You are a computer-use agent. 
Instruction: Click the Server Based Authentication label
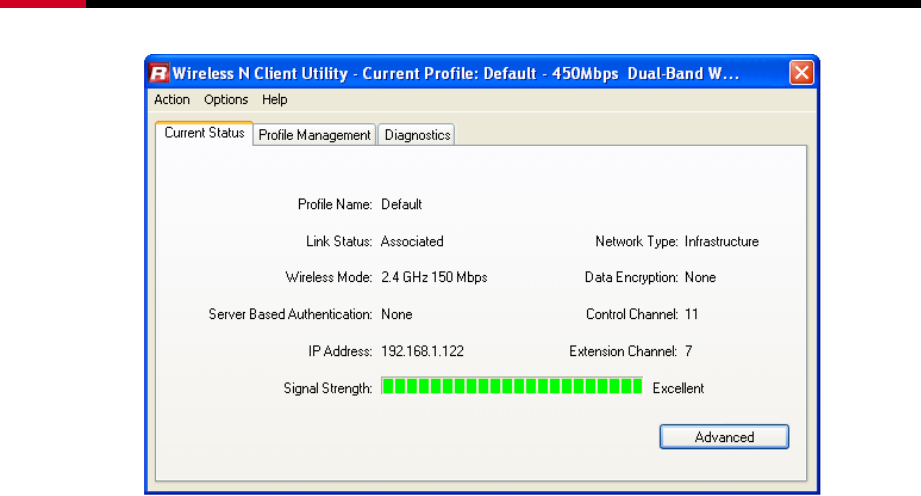[290, 314]
